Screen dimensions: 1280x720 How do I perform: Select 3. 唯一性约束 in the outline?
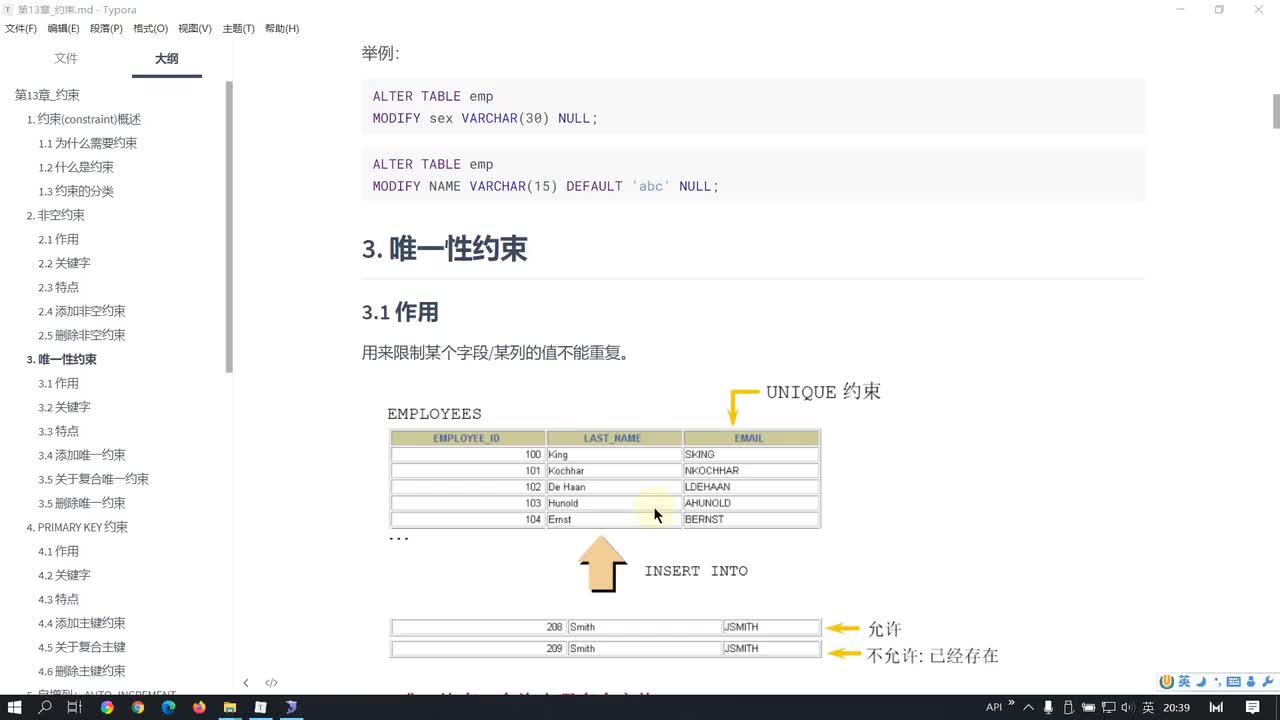pos(62,359)
